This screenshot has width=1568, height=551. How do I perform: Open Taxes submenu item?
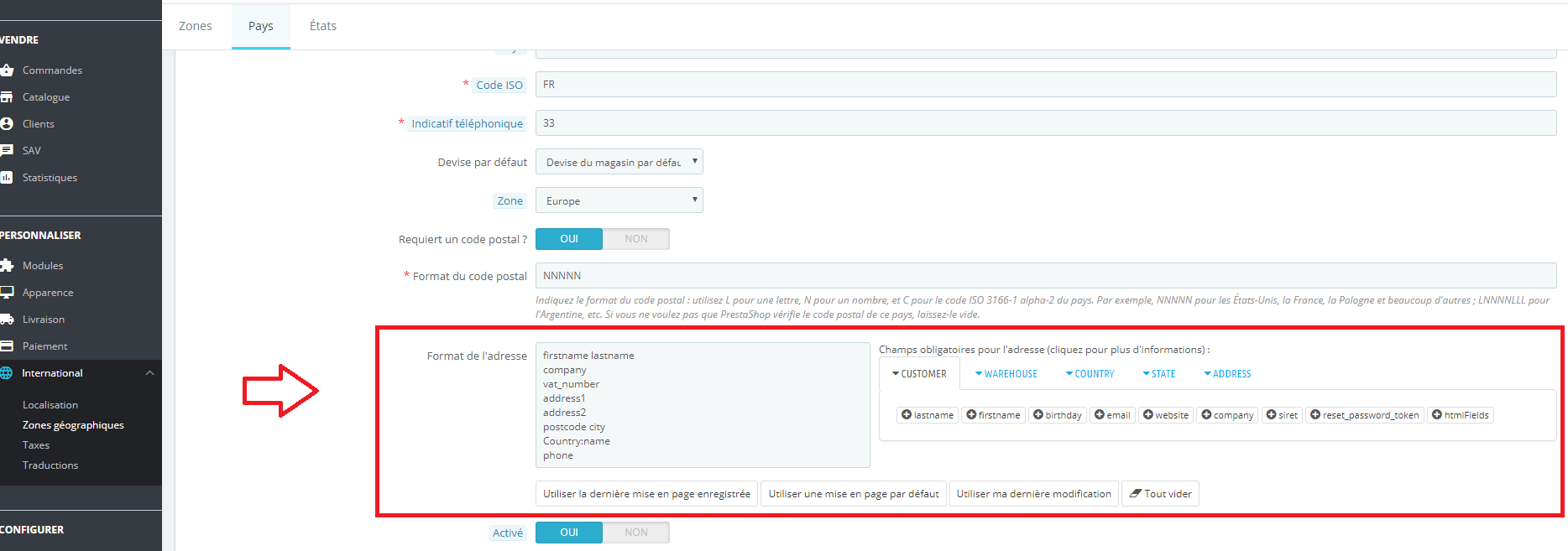(36, 445)
